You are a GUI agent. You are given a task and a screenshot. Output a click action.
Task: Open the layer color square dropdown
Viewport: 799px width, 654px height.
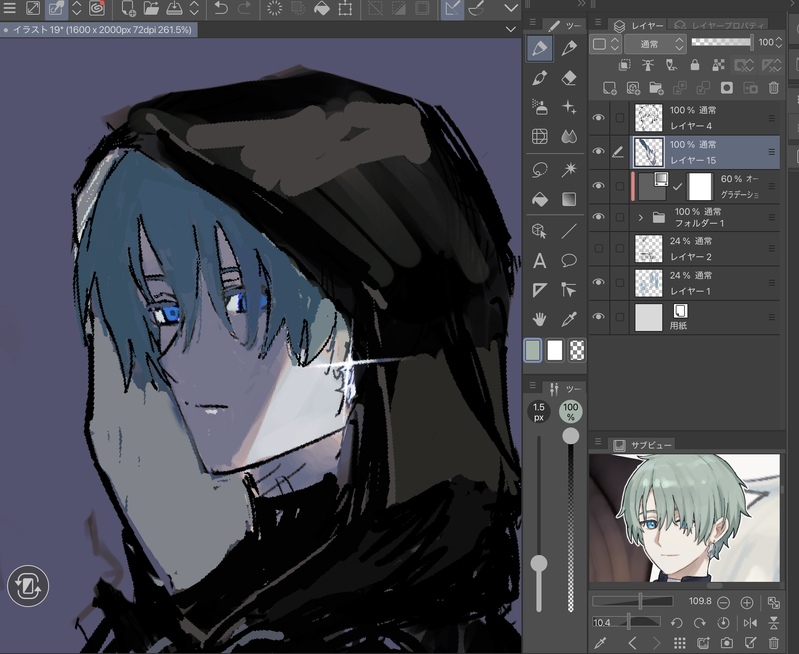[606, 44]
